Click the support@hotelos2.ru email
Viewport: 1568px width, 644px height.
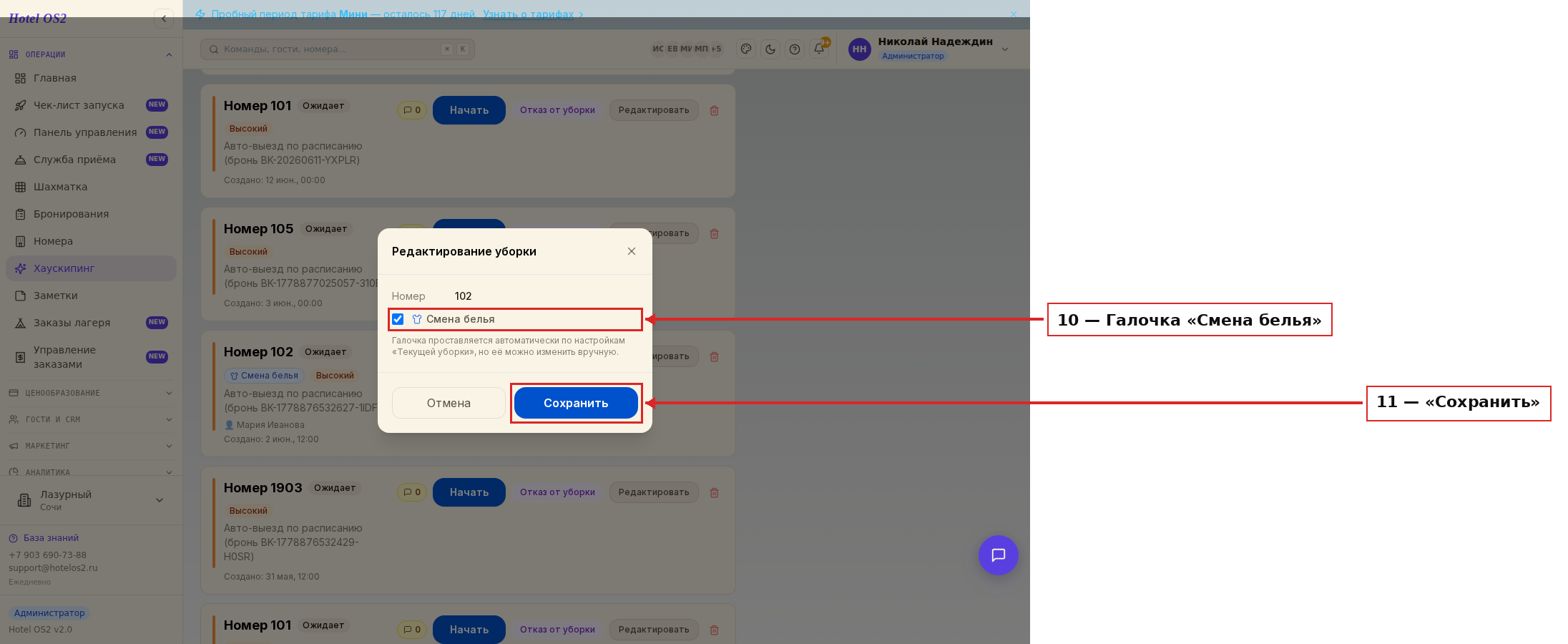click(x=53, y=568)
